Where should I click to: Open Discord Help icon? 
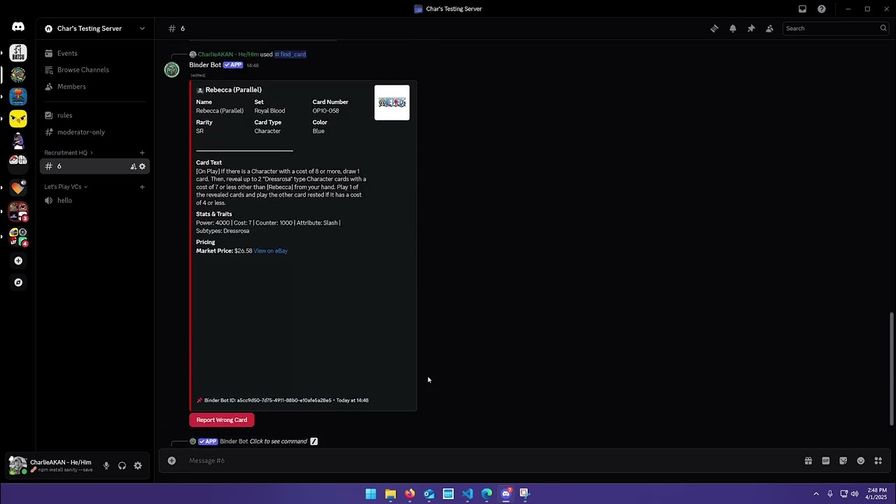[821, 9]
